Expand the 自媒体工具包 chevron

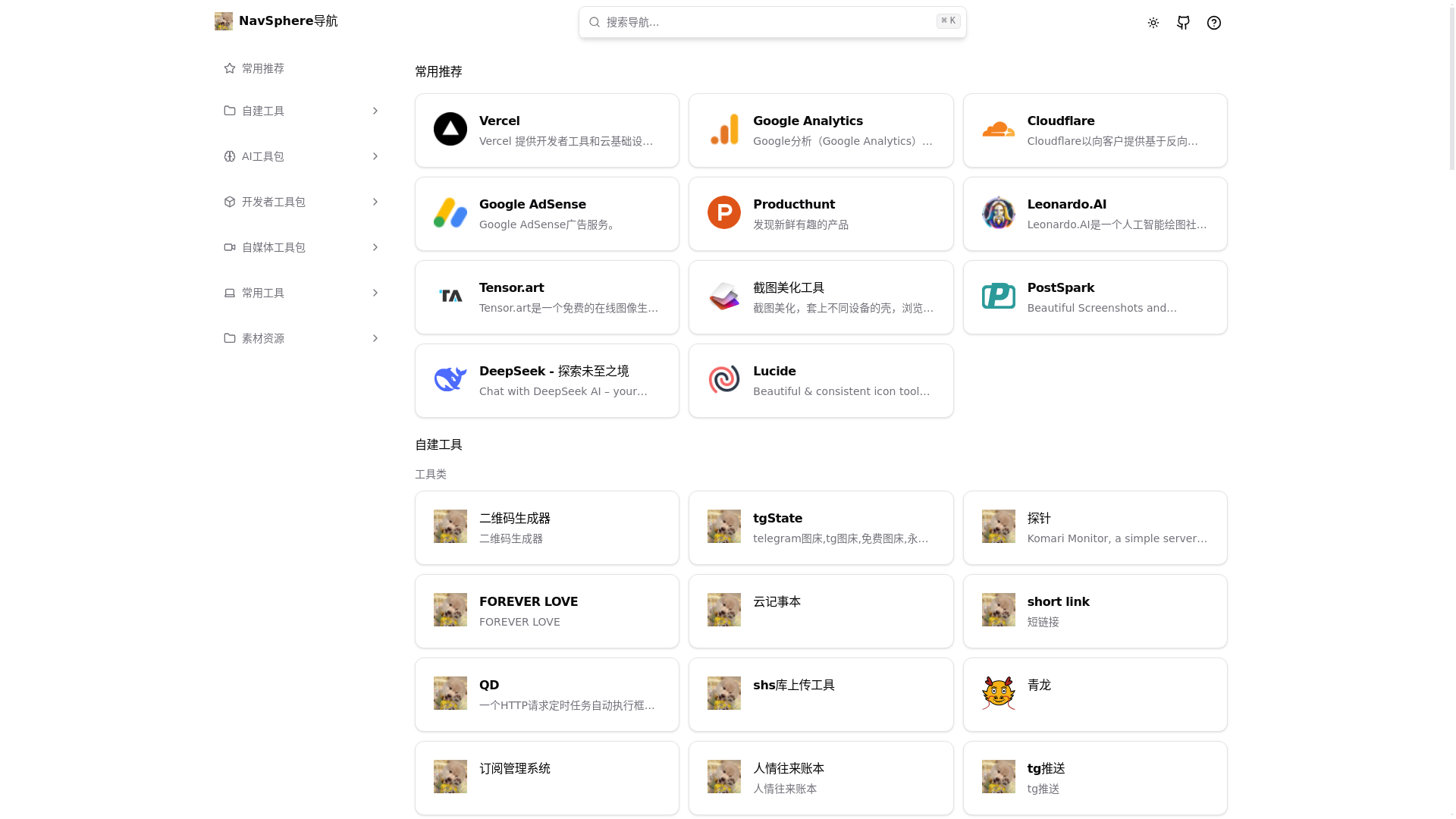[x=375, y=247]
